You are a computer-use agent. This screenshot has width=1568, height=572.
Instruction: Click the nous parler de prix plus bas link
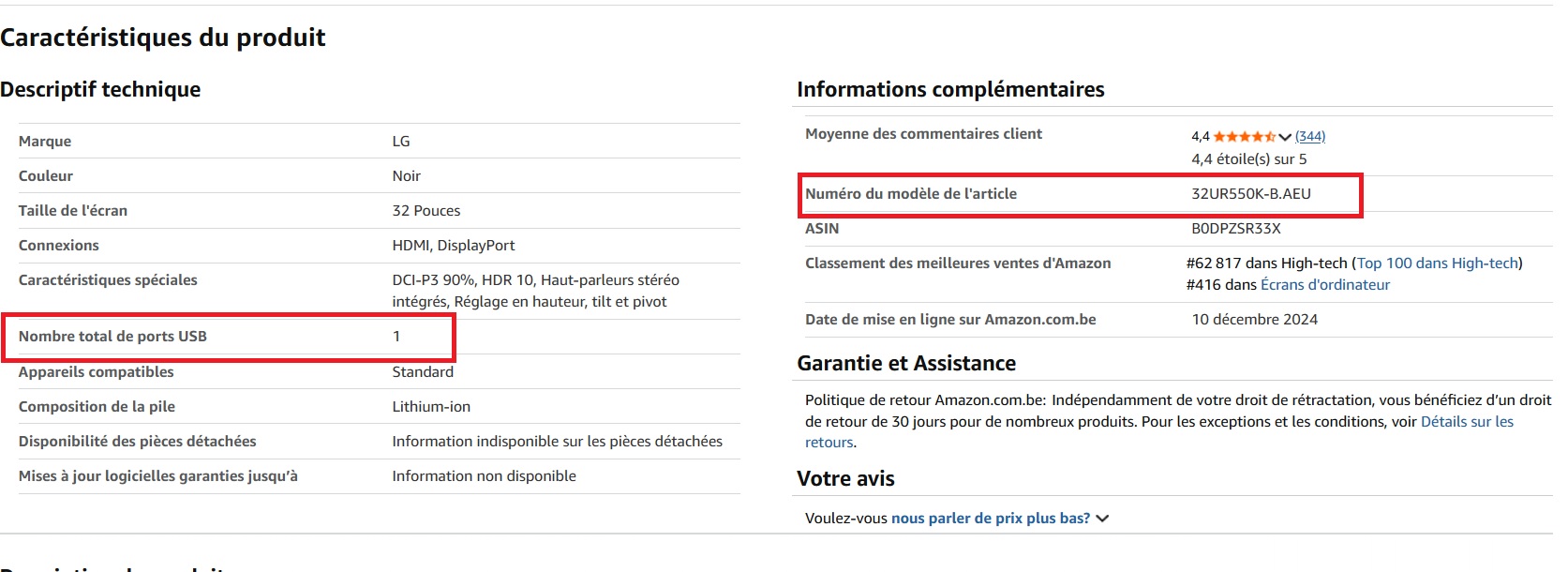[991, 518]
